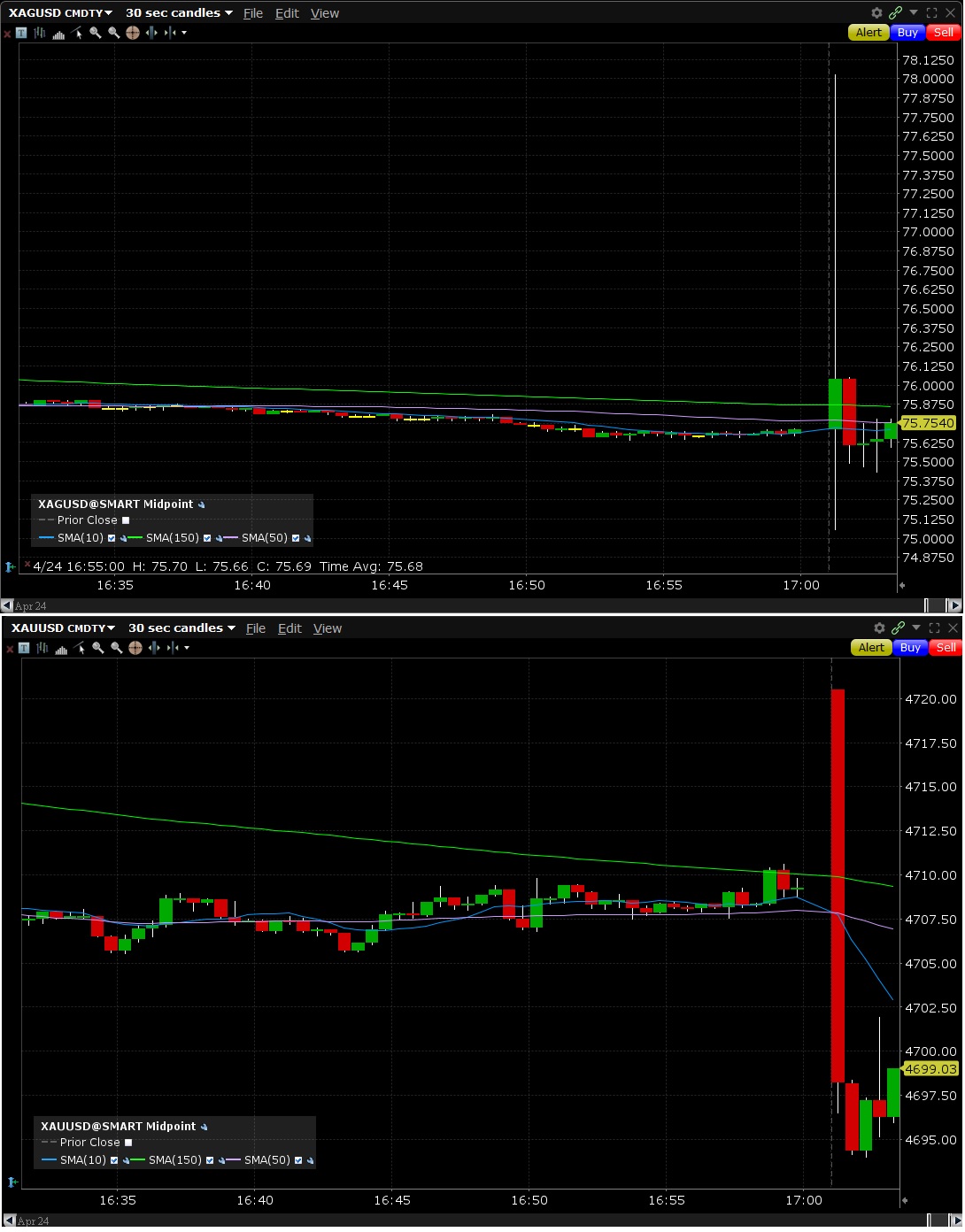965x1232 pixels.
Task: Enable crosshair tool in XAUUSD chart
Action: click(135, 648)
